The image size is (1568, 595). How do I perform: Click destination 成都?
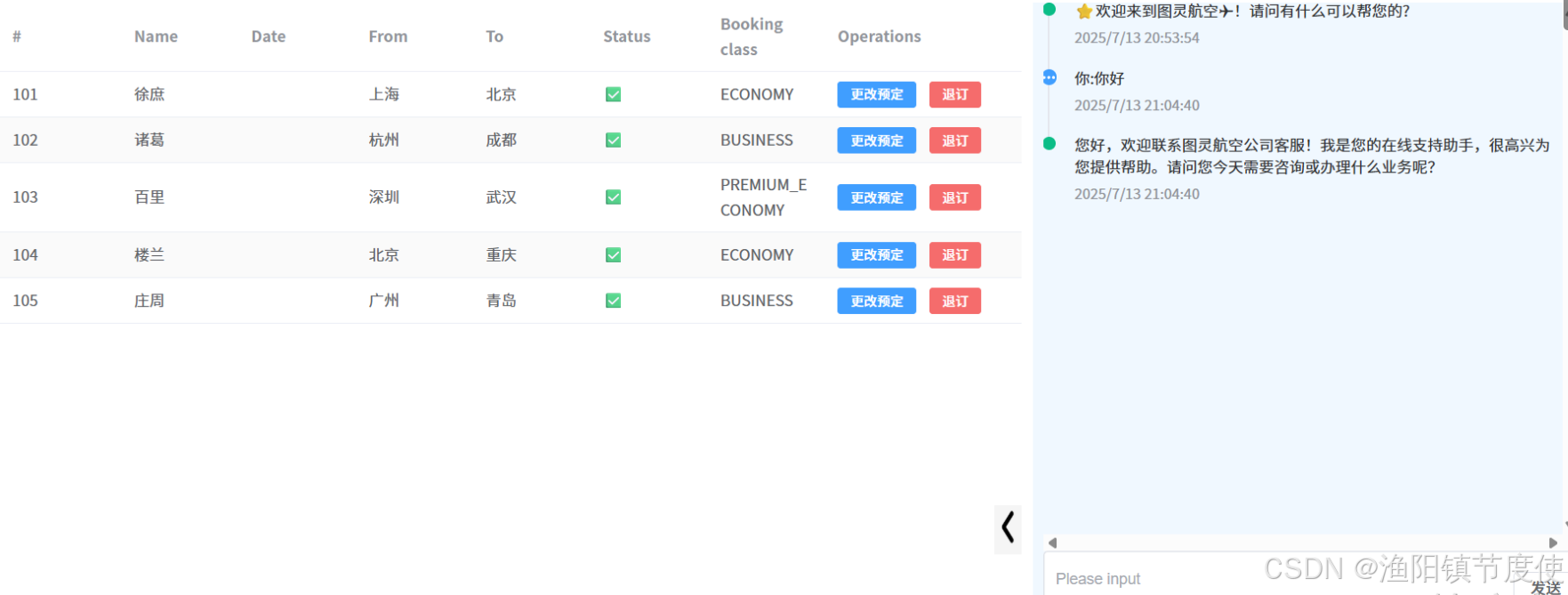point(502,140)
